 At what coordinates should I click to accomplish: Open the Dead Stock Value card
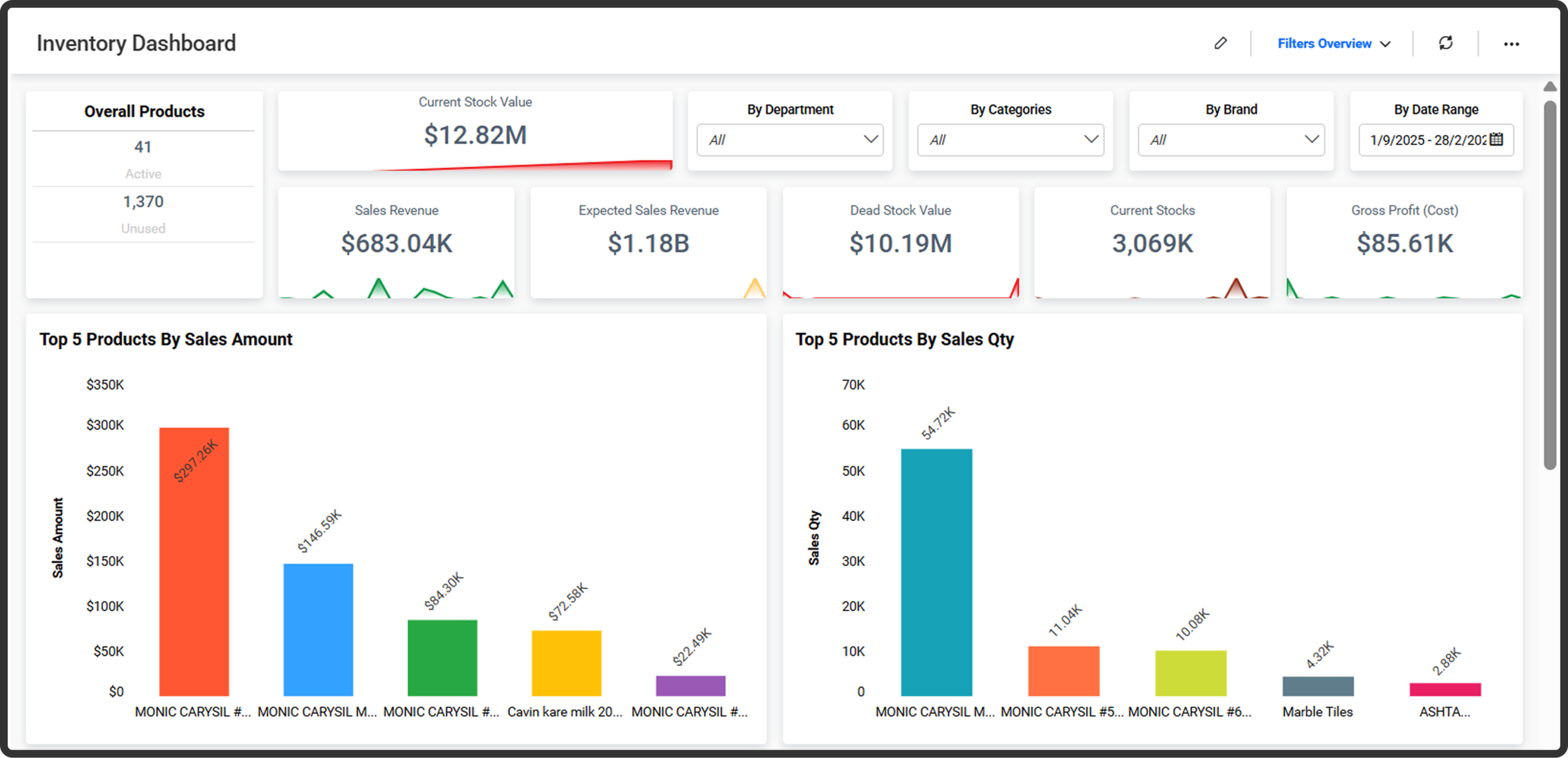coord(900,242)
